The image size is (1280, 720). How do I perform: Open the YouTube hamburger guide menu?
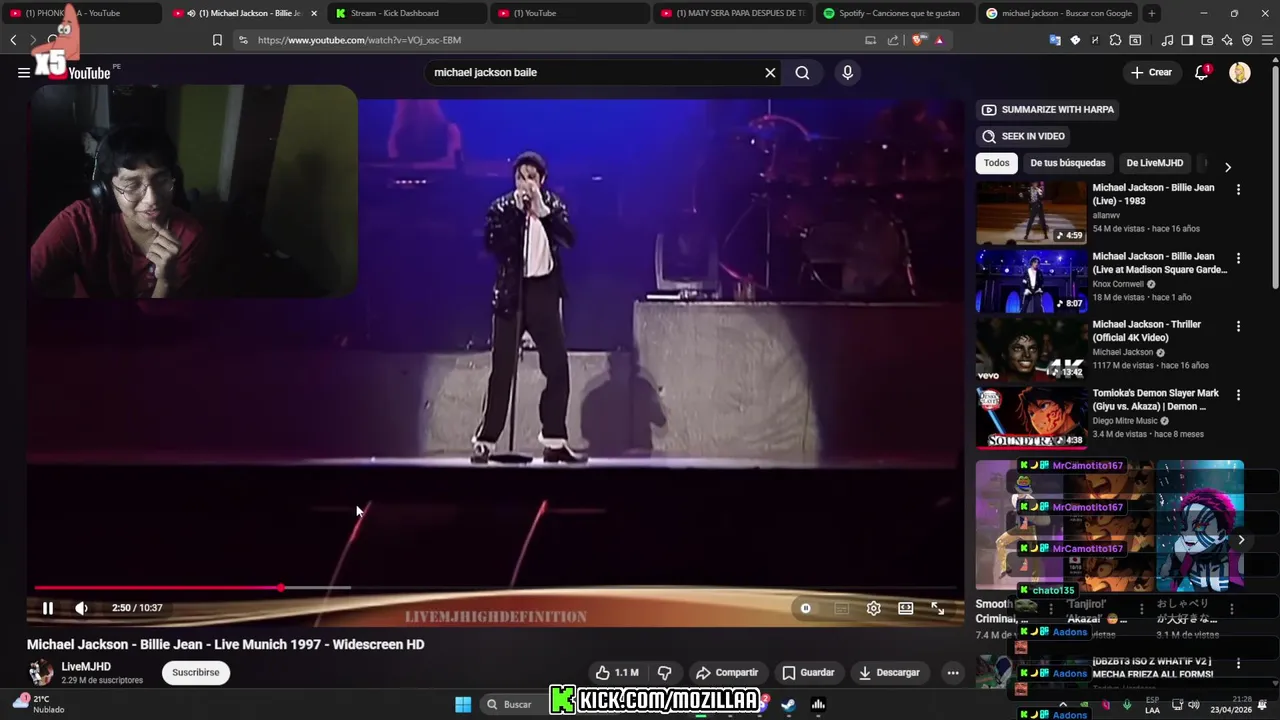click(x=24, y=72)
